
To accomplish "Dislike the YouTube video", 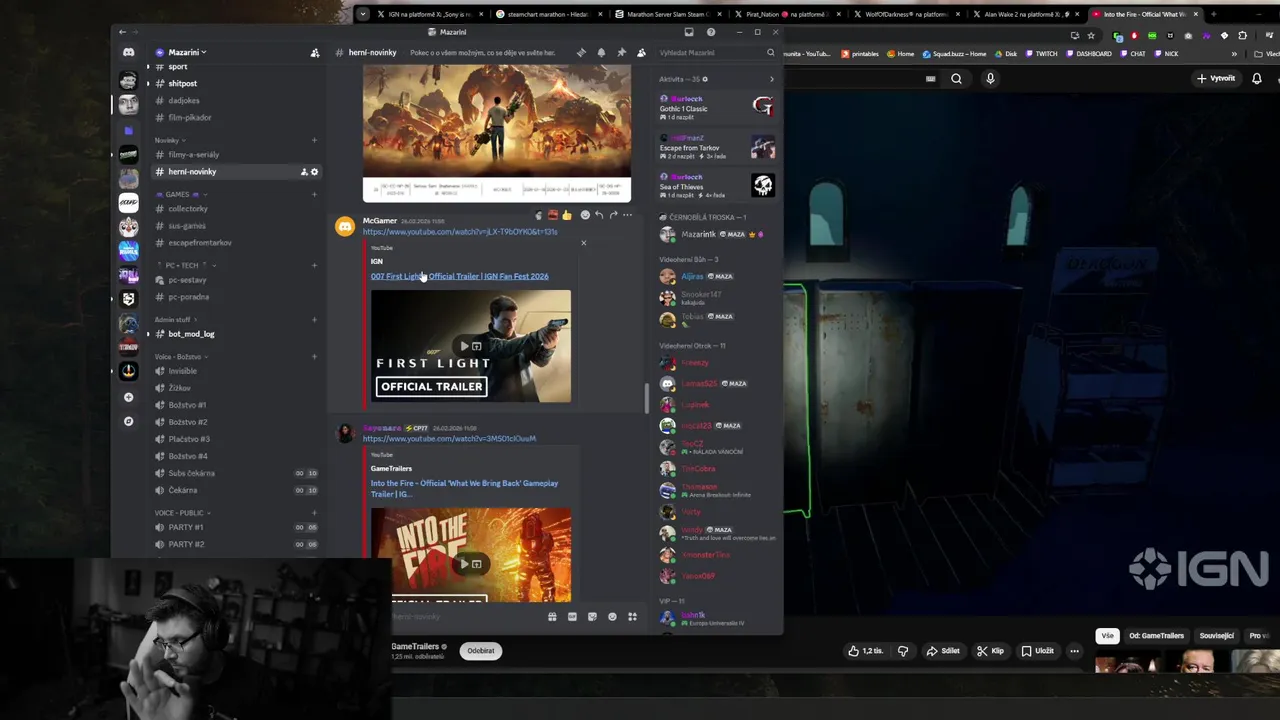I will tap(903, 651).
